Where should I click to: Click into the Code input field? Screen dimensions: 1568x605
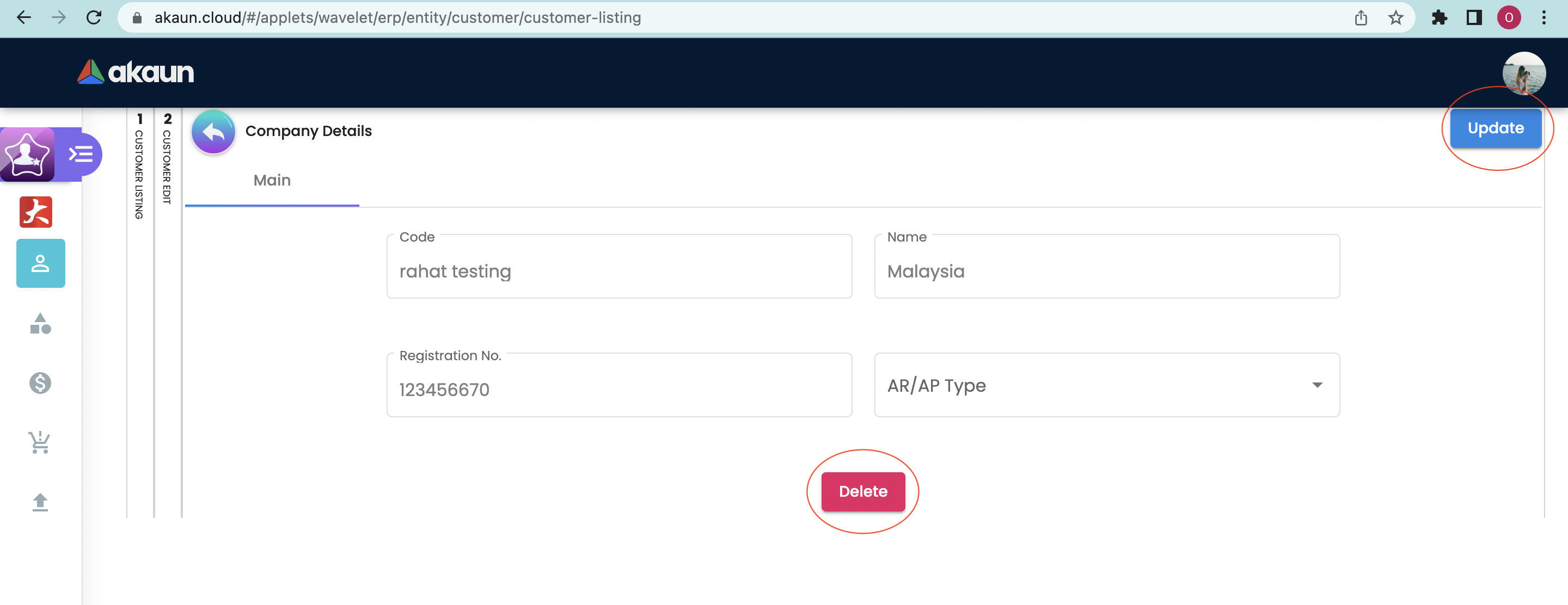tap(618, 271)
